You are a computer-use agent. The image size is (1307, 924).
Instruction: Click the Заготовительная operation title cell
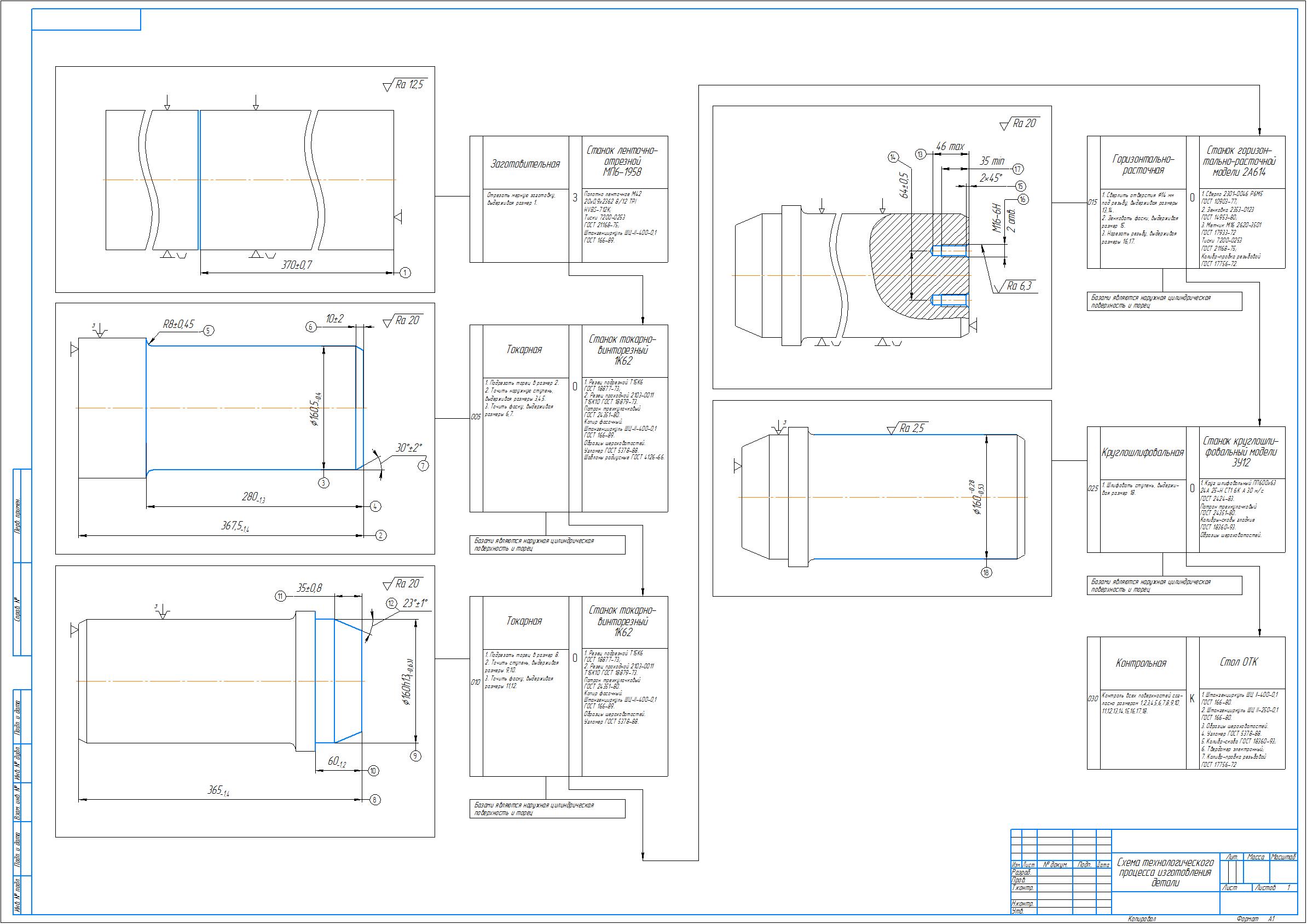coord(525,164)
